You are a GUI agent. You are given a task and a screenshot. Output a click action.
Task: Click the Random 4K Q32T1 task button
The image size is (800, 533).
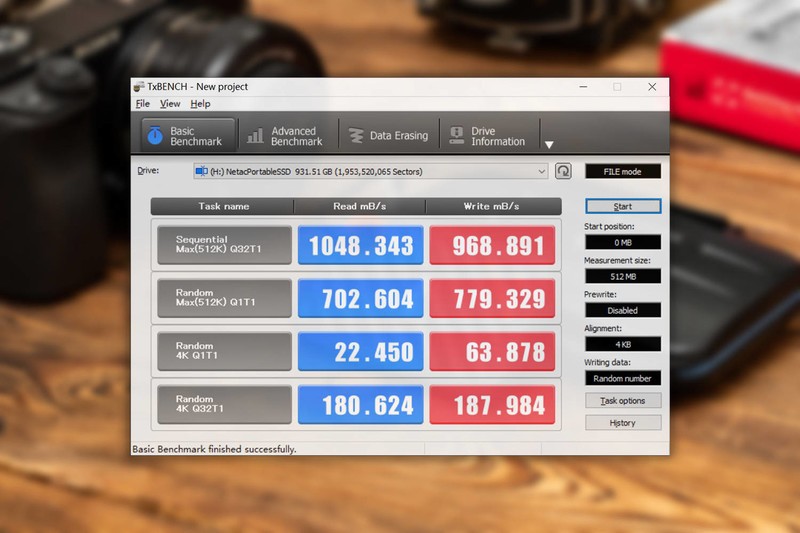(x=224, y=404)
